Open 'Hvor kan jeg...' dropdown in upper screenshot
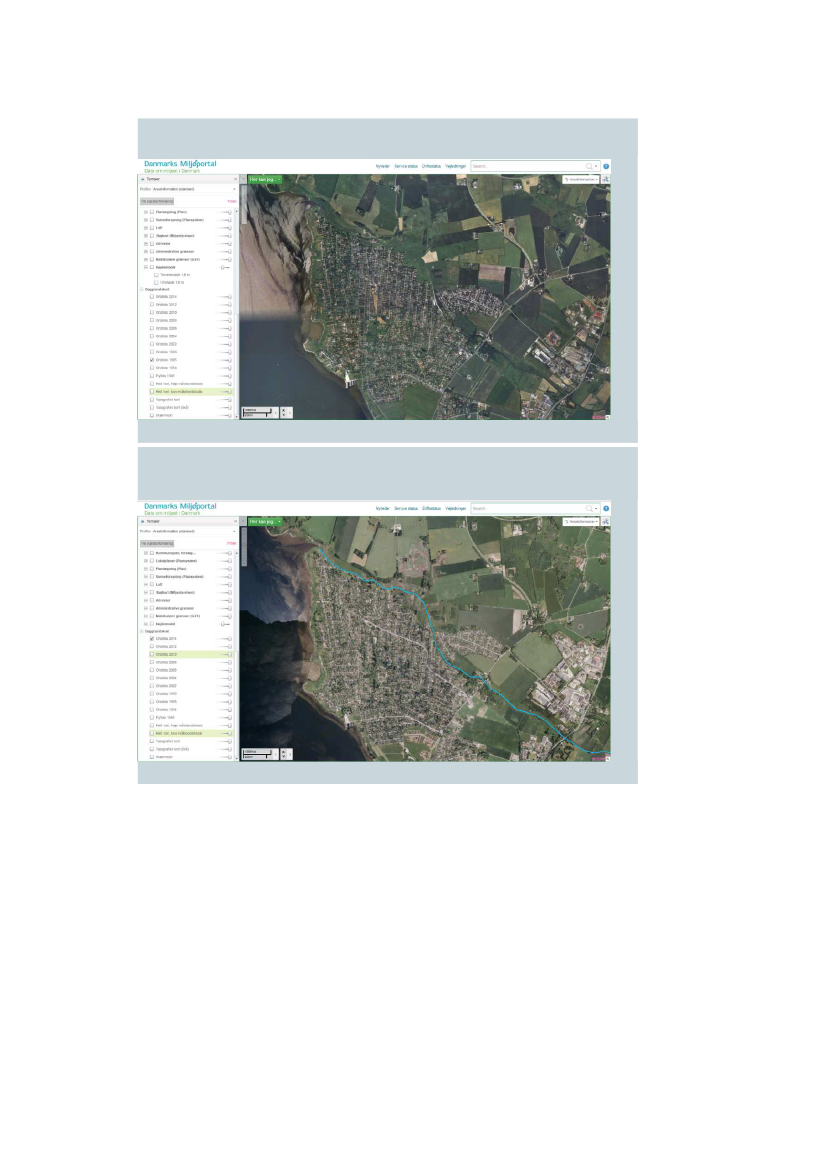826x1169 pixels. click(x=265, y=180)
